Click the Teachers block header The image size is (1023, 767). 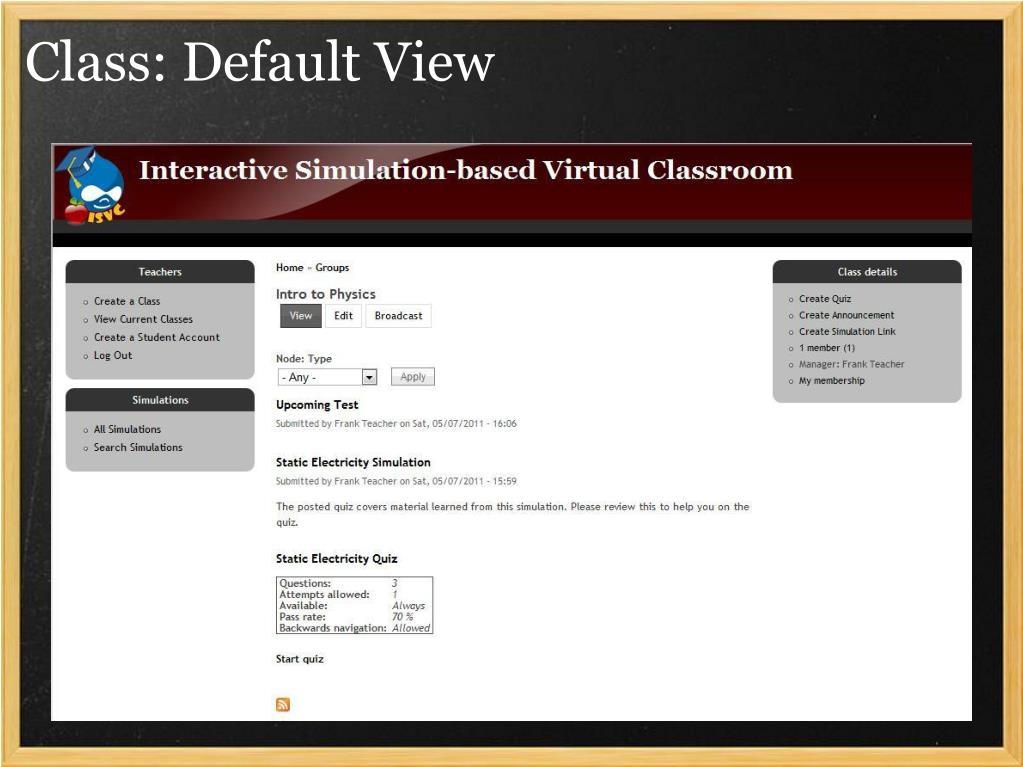click(160, 272)
